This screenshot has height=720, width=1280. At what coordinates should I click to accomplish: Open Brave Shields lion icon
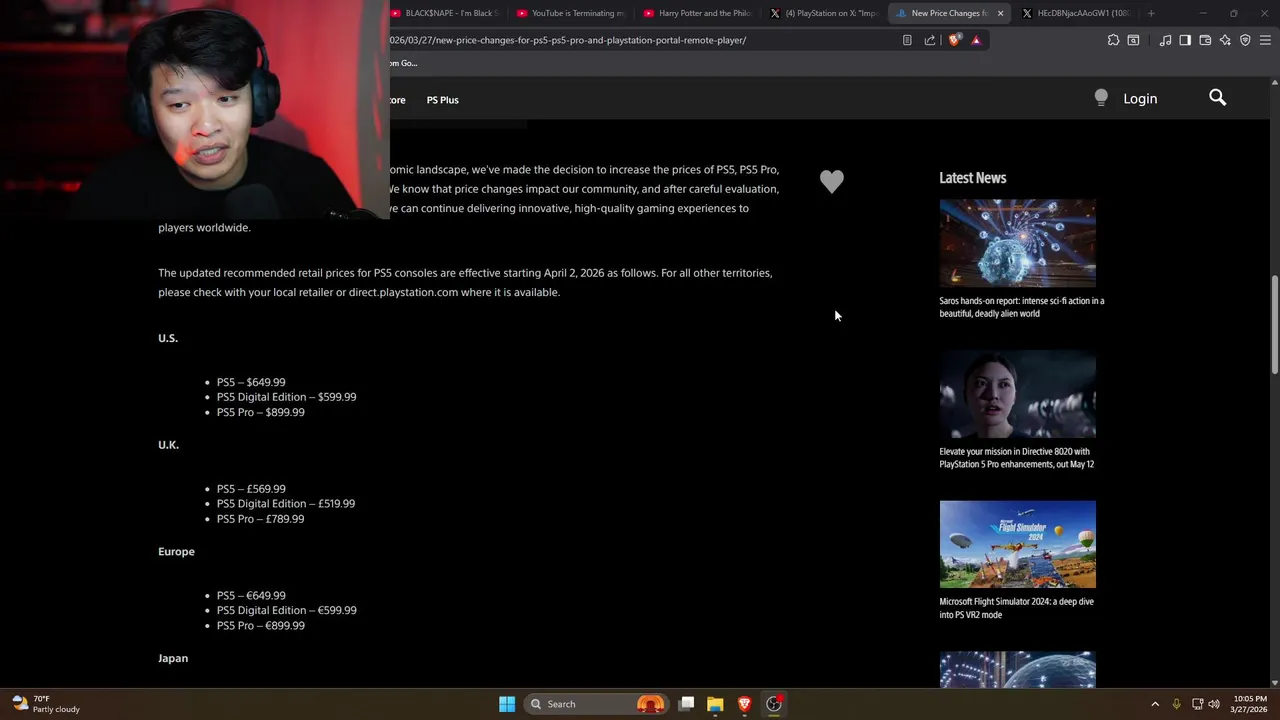[954, 40]
